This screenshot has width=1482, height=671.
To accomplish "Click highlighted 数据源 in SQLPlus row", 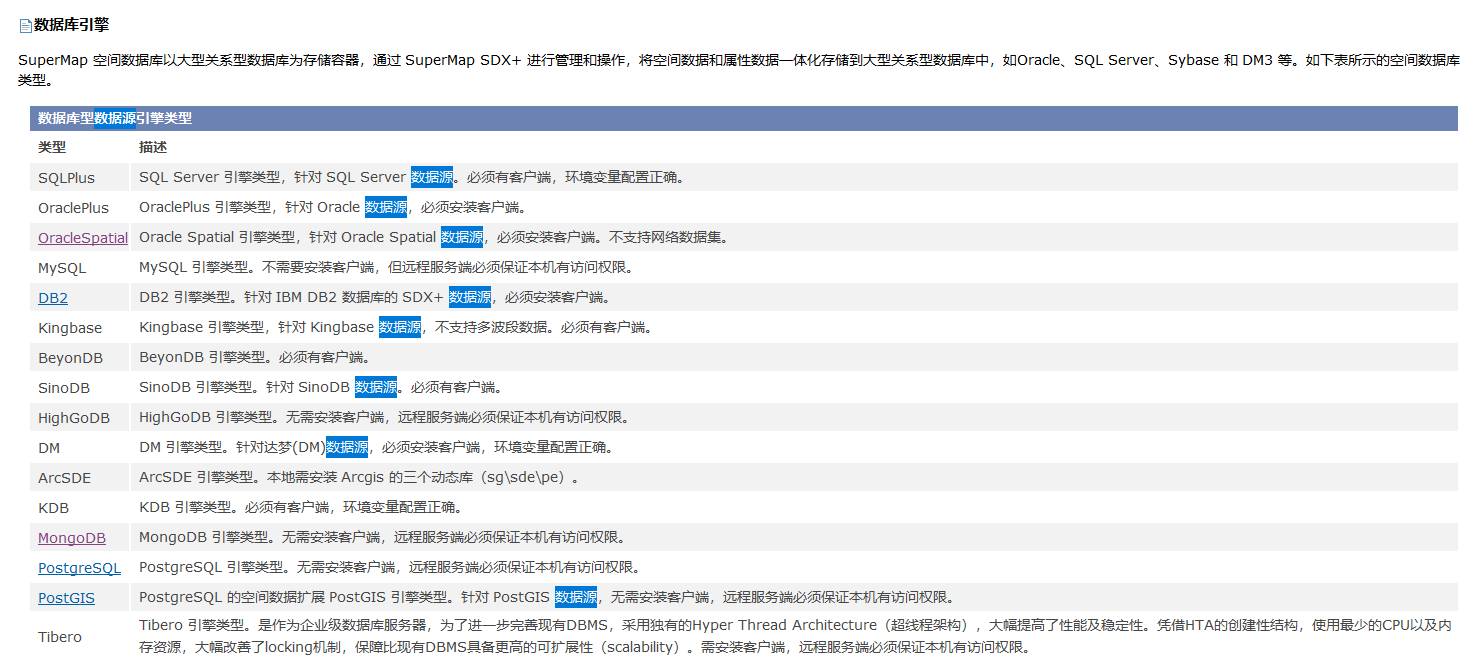I will click(431, 177).
